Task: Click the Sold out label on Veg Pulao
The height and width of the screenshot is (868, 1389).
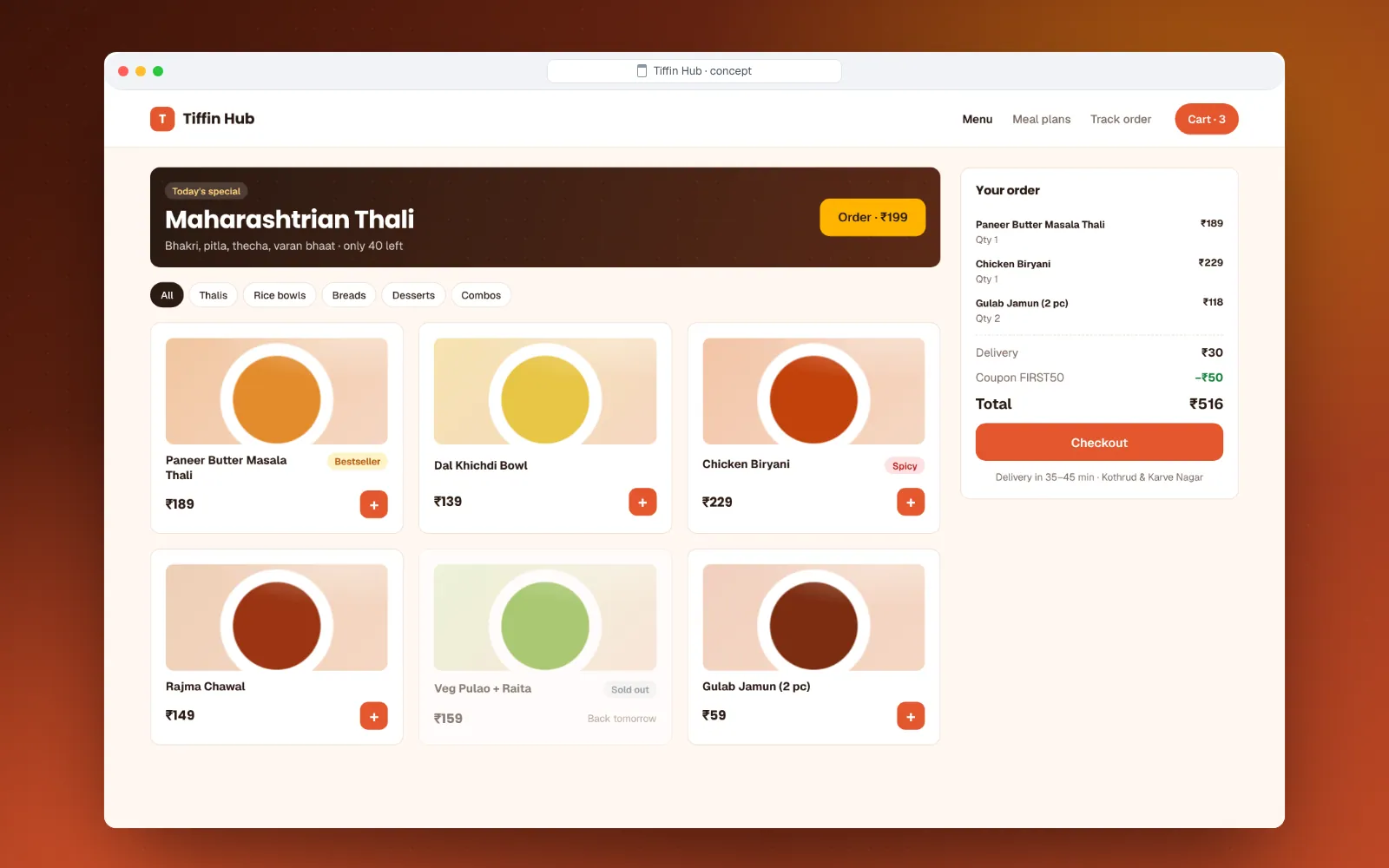Action: pyautogui.click(x=630, y=690)
